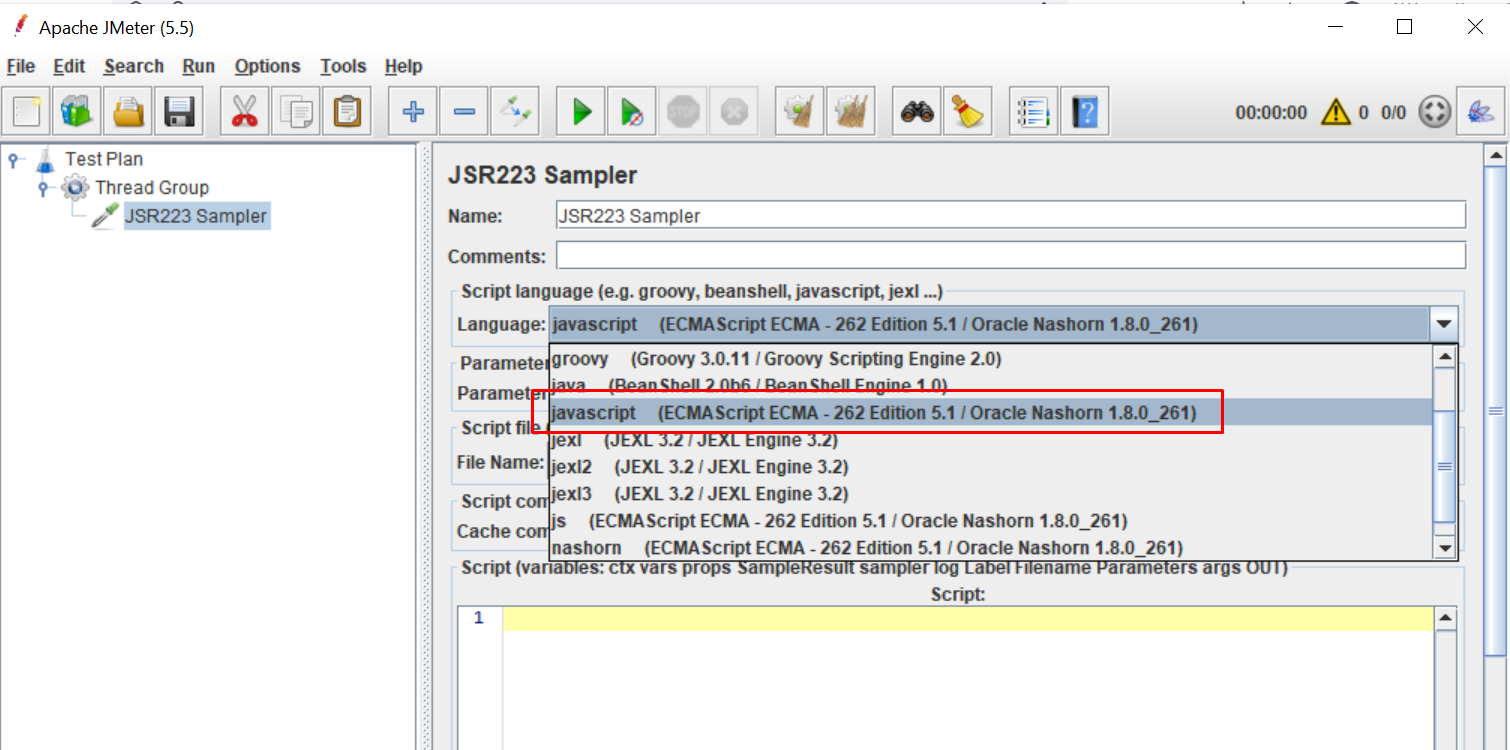This screenshot has width=1510, height=750.
Task: Choose nashorn from the language list
Action: click(x=991, y=547)
